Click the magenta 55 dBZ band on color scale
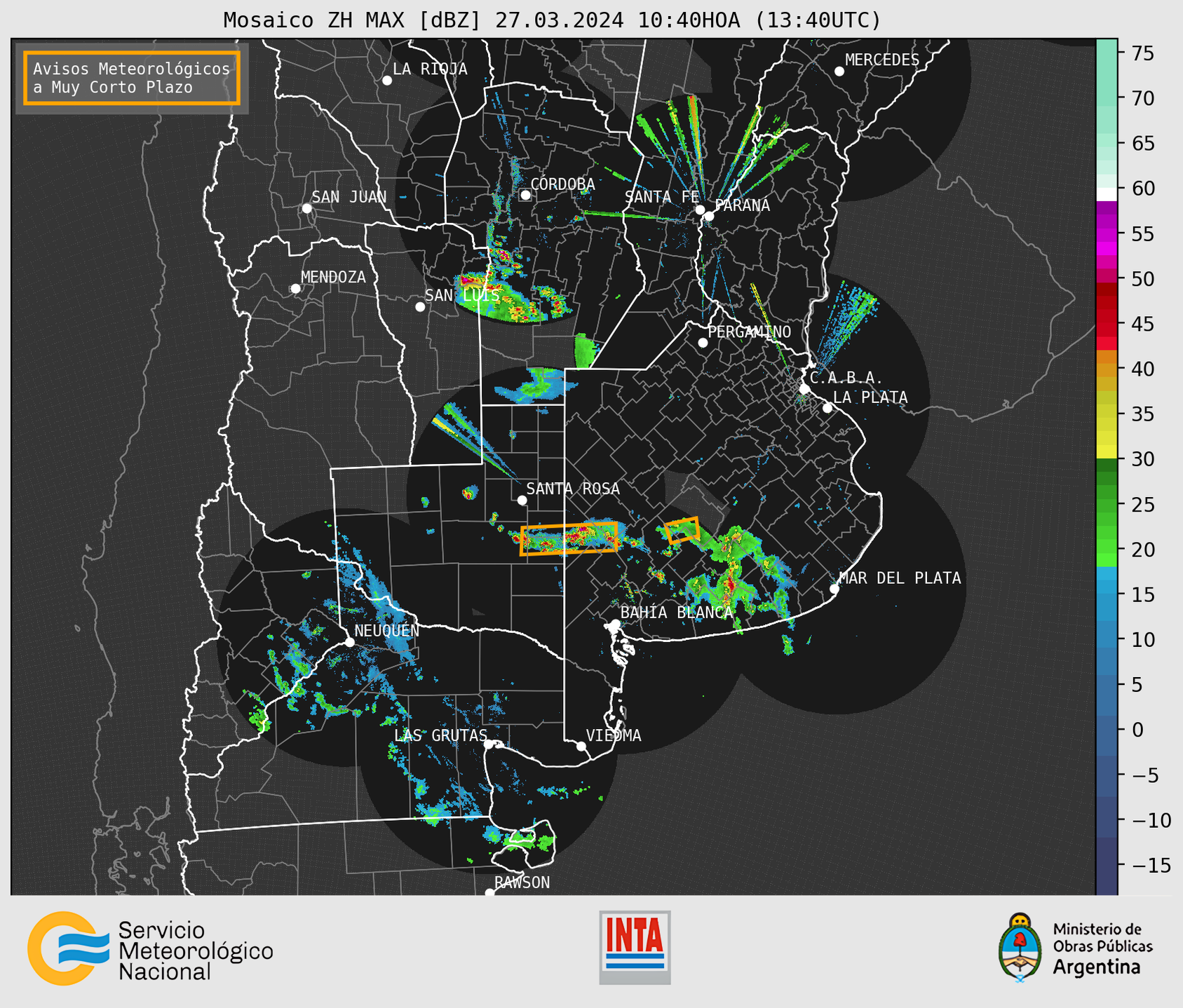This screenshot has height=1008, width=1183. coord(1107,234)
